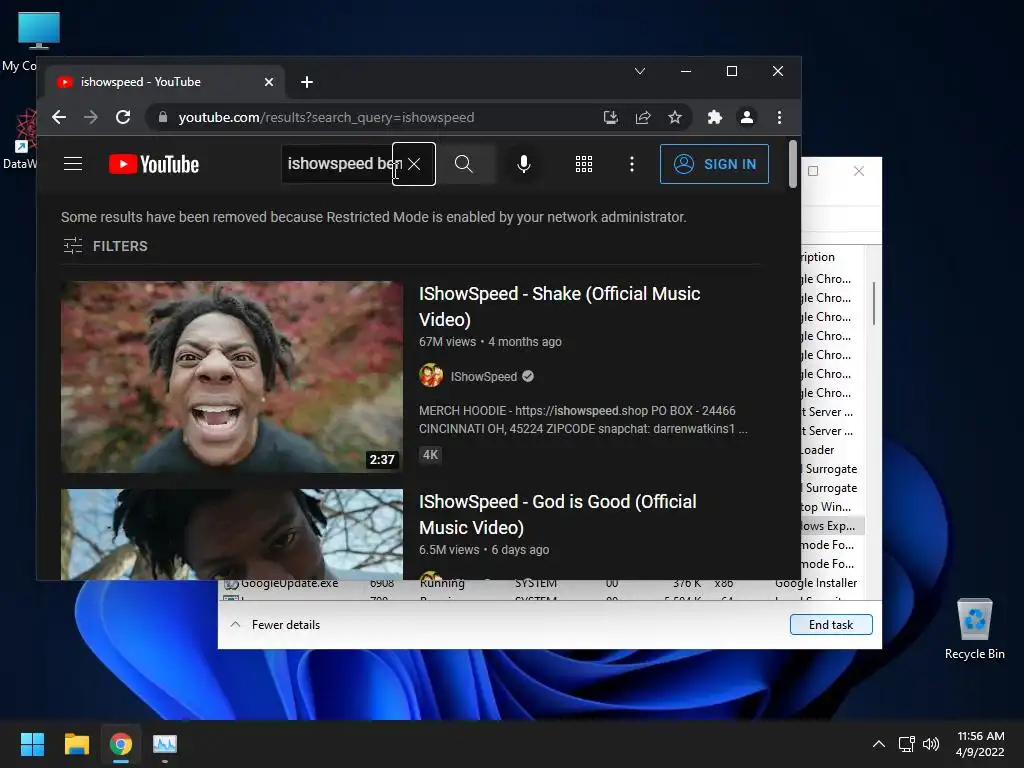Click the padlock site info icon
Screen dimensions: 1024x768
163,118
